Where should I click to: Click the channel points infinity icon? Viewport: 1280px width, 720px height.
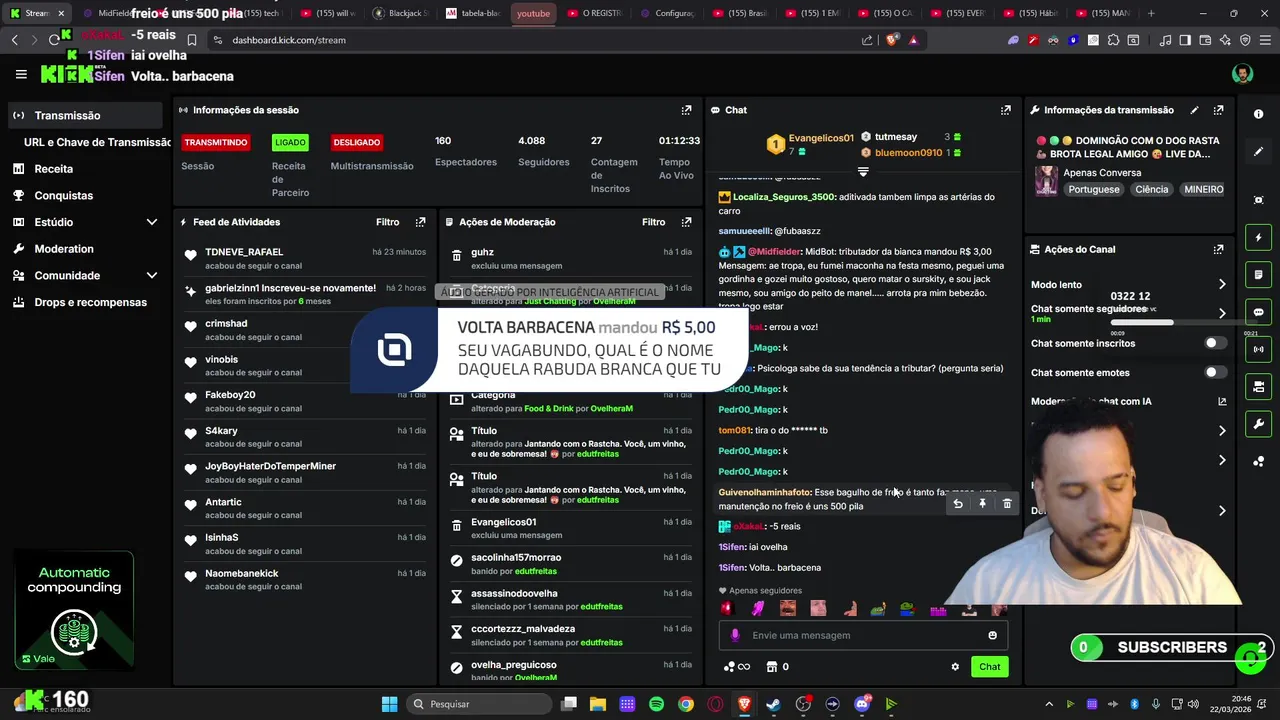click(736, 667)
